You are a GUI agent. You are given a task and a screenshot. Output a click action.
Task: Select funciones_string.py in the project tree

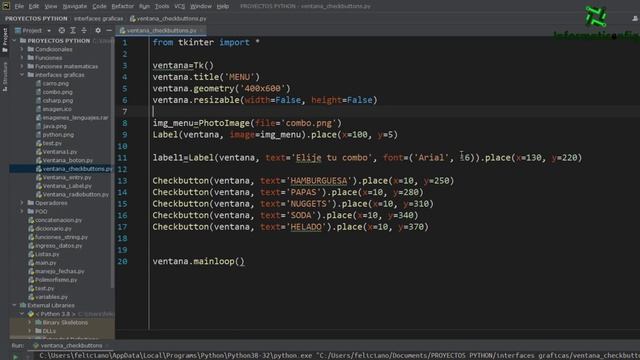pyautogui.click(x=61, y=237)
